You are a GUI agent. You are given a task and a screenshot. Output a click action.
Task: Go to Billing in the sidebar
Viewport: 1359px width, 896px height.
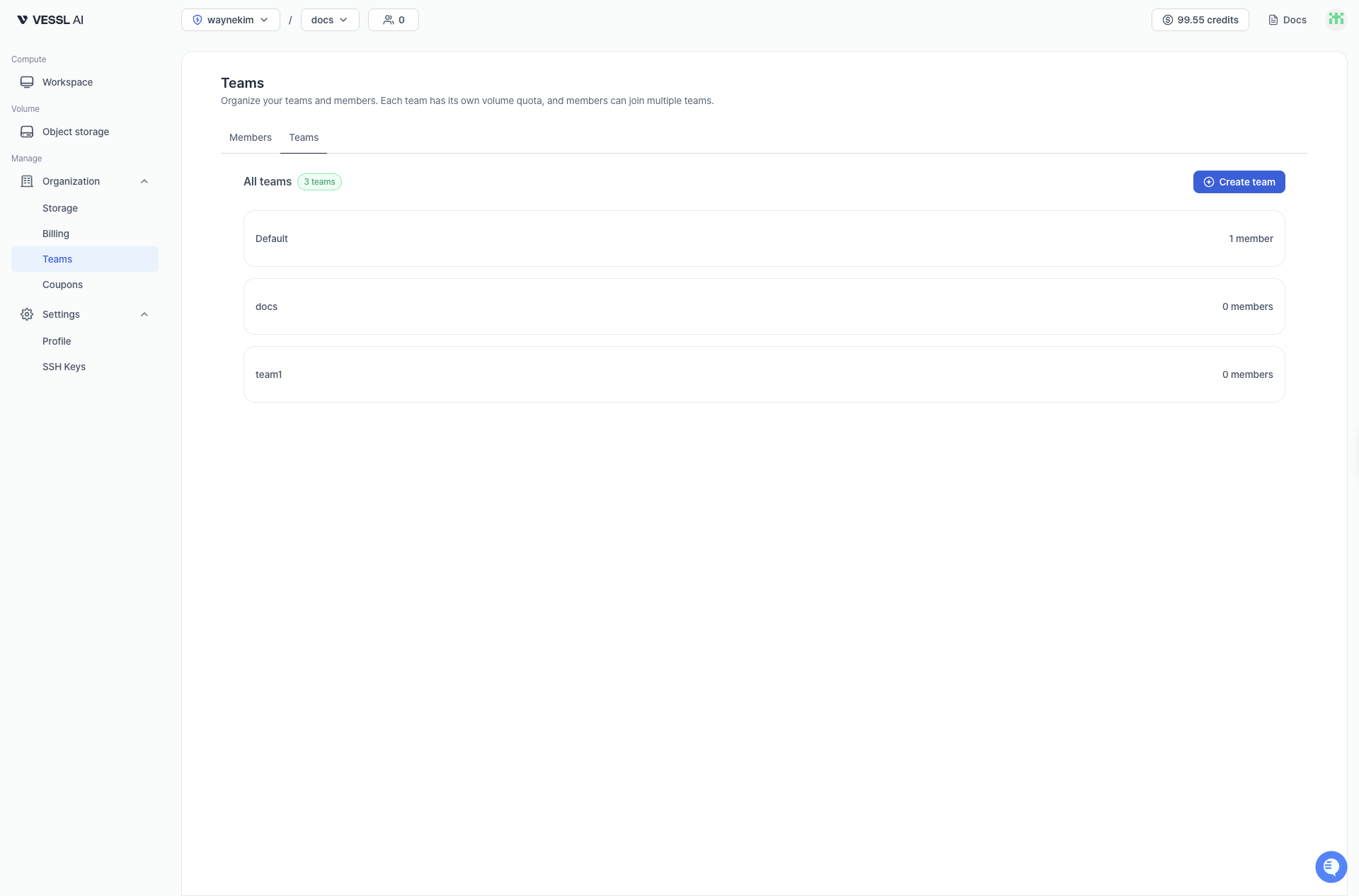tap(56, 234)
